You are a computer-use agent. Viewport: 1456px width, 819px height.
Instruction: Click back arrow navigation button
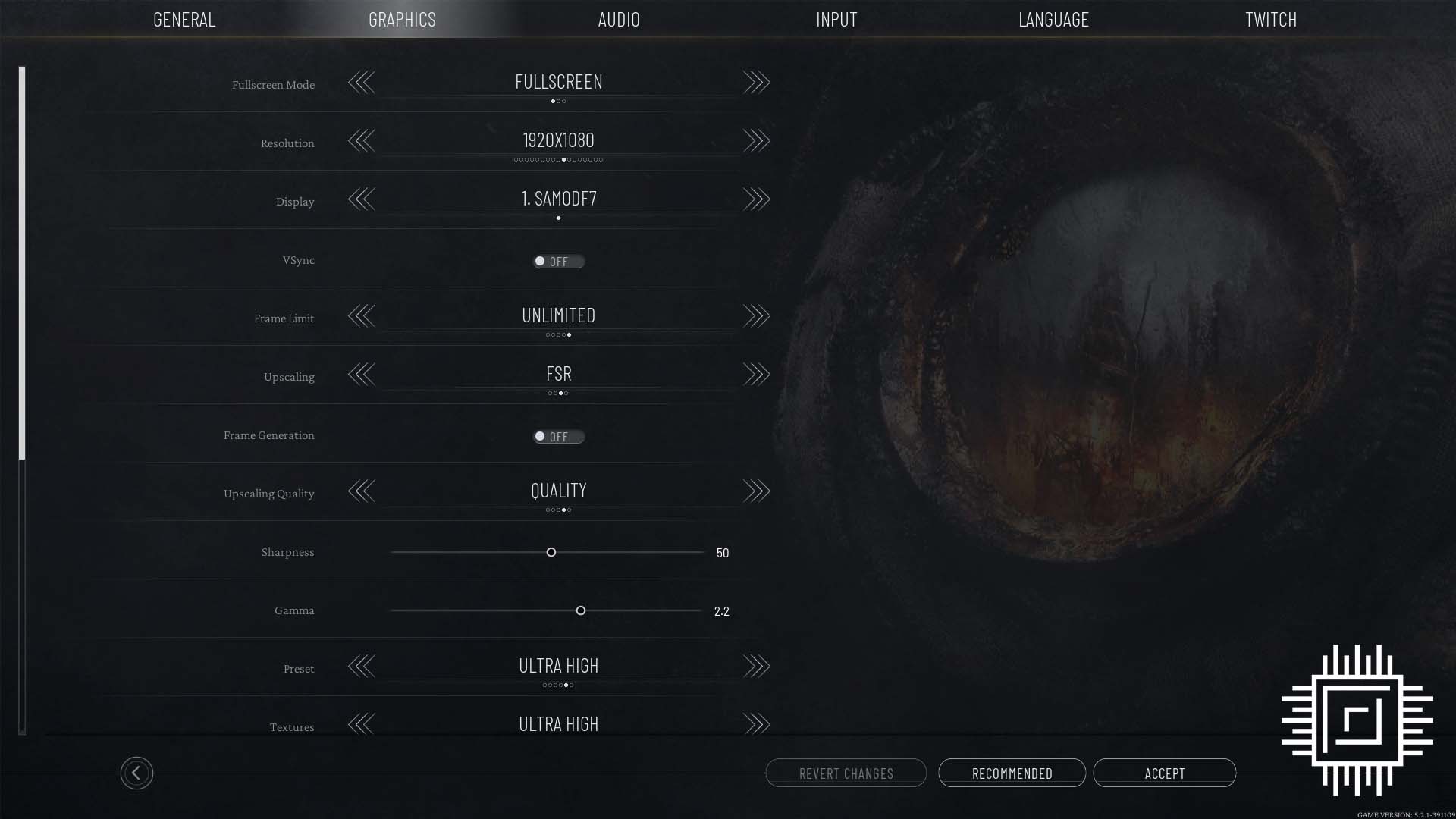tap(136, 772)
